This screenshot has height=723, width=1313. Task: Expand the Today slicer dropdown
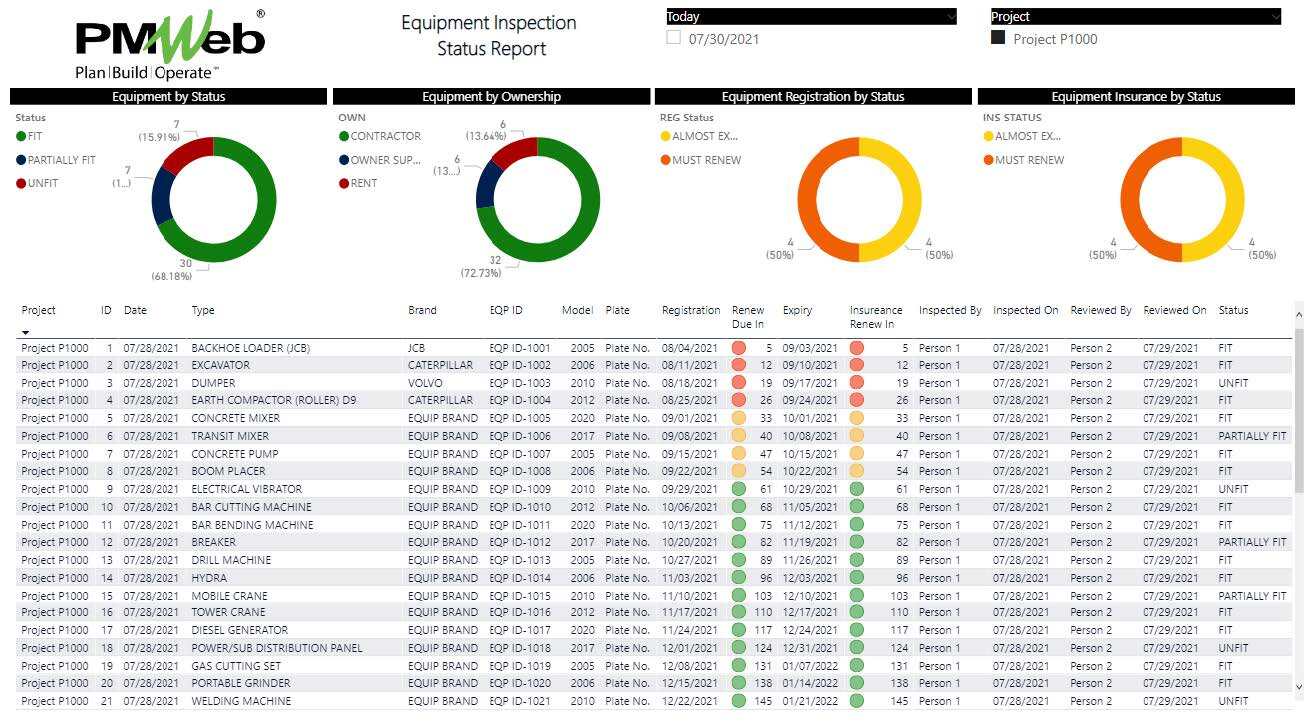(949, 17)
